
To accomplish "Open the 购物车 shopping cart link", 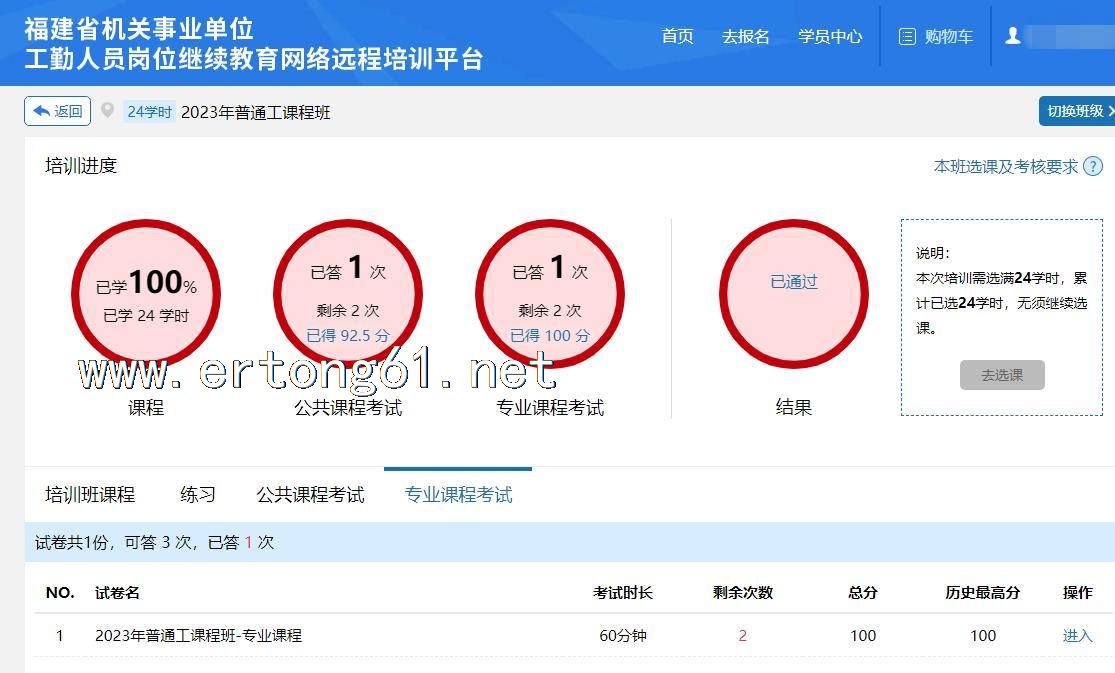I will (x=948, y=37).
